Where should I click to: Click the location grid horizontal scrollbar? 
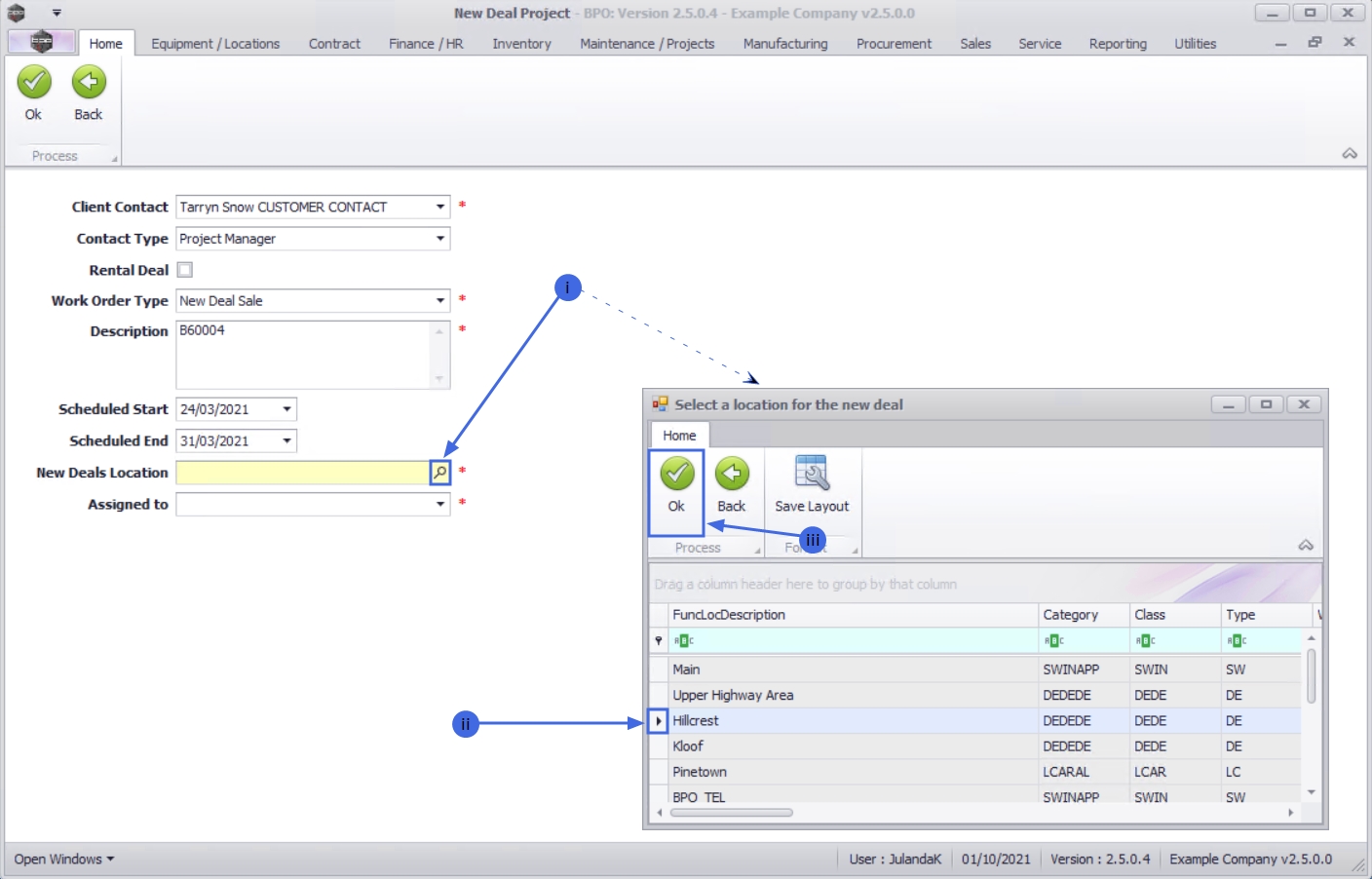(x=732, y=813)
